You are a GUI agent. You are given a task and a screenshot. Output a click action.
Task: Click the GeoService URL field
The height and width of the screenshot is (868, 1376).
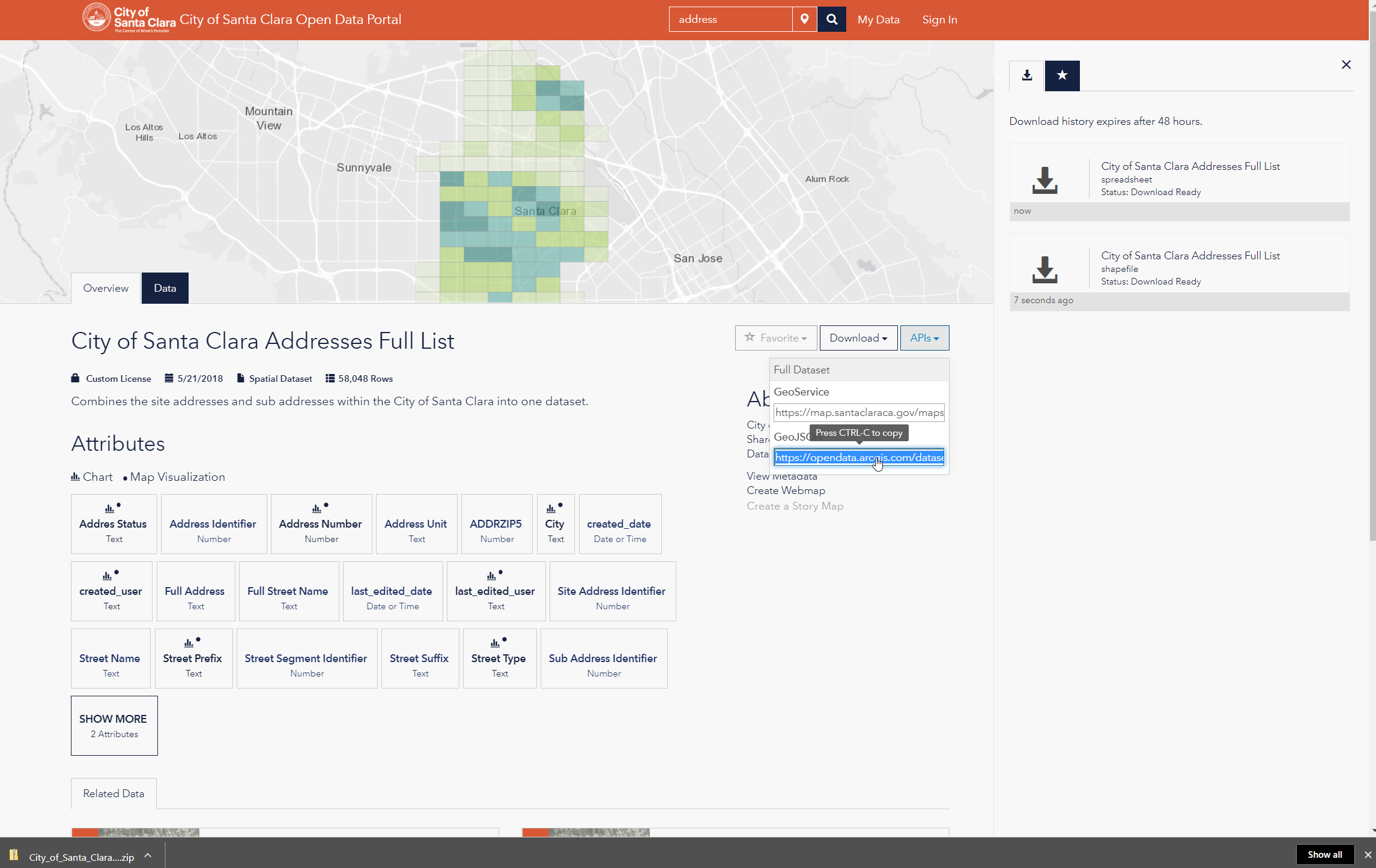(x=859, y=412)
